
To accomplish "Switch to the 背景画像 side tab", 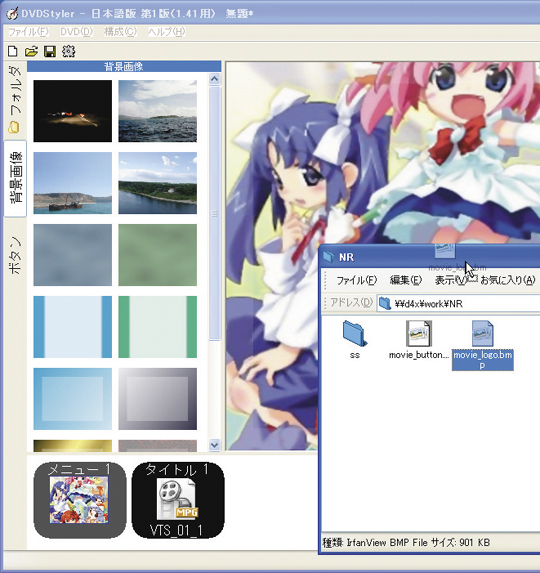I will tap(15, 178).
